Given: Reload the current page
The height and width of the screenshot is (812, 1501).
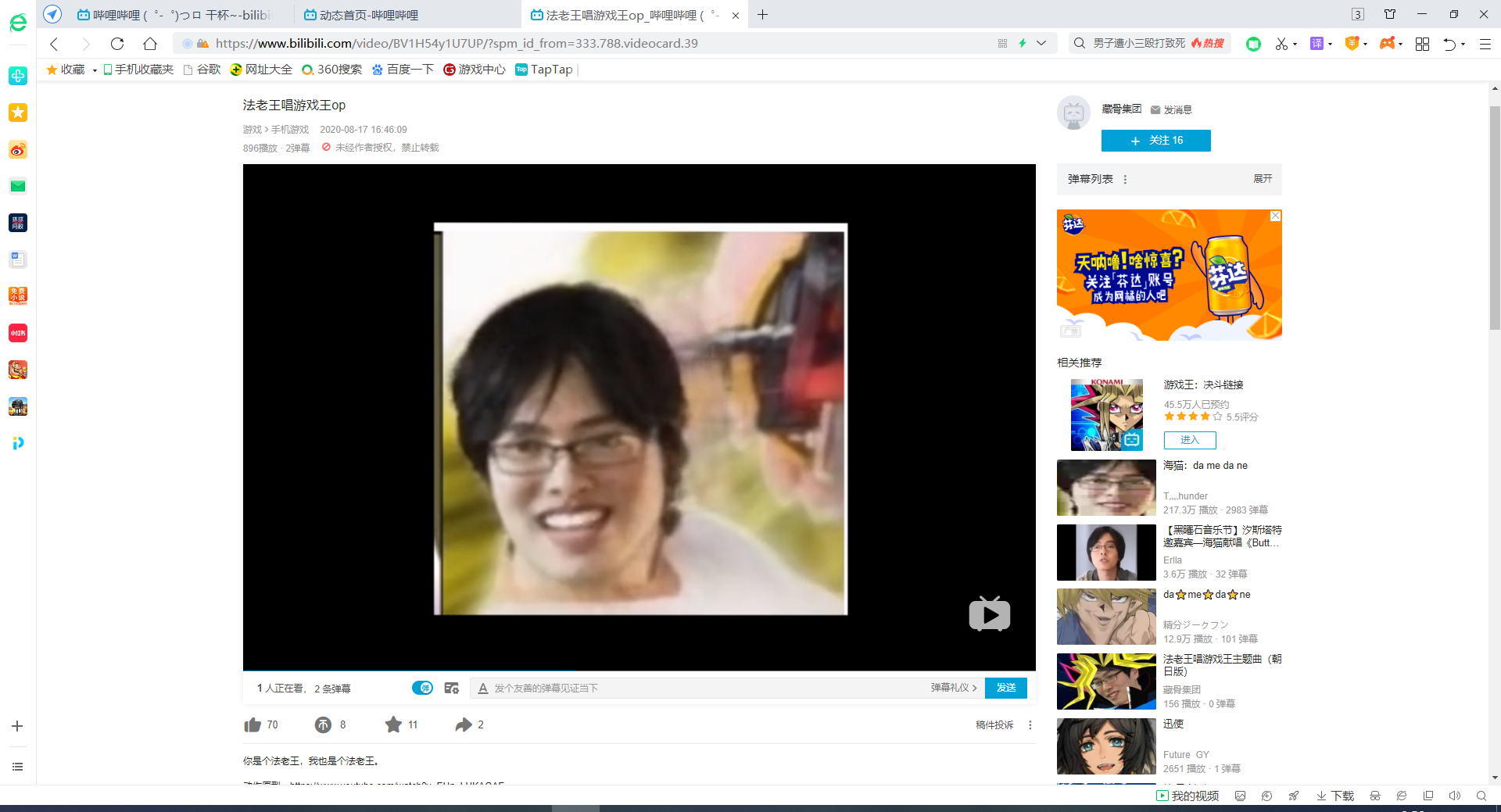Looking at the screenshot, I should click(x=117, y=44).
